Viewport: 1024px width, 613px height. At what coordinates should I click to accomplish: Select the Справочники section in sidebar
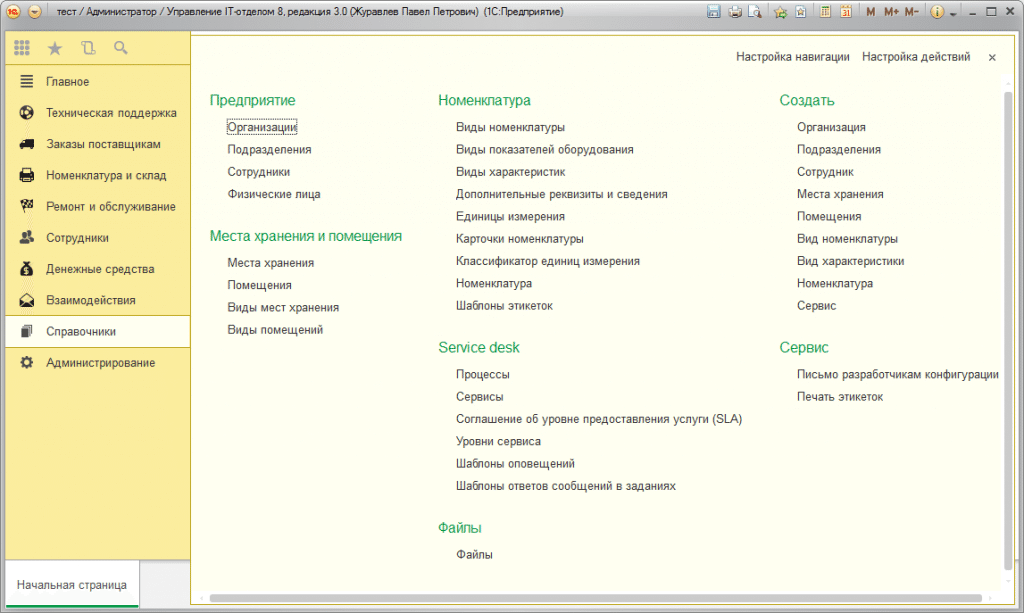pos(98,332)
